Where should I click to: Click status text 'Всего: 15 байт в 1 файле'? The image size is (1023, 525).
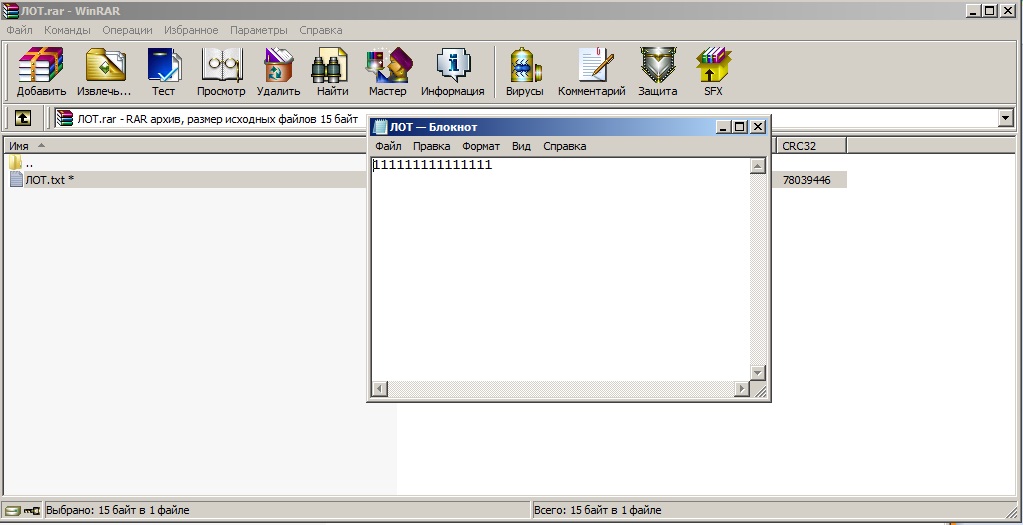coord(597,510)
